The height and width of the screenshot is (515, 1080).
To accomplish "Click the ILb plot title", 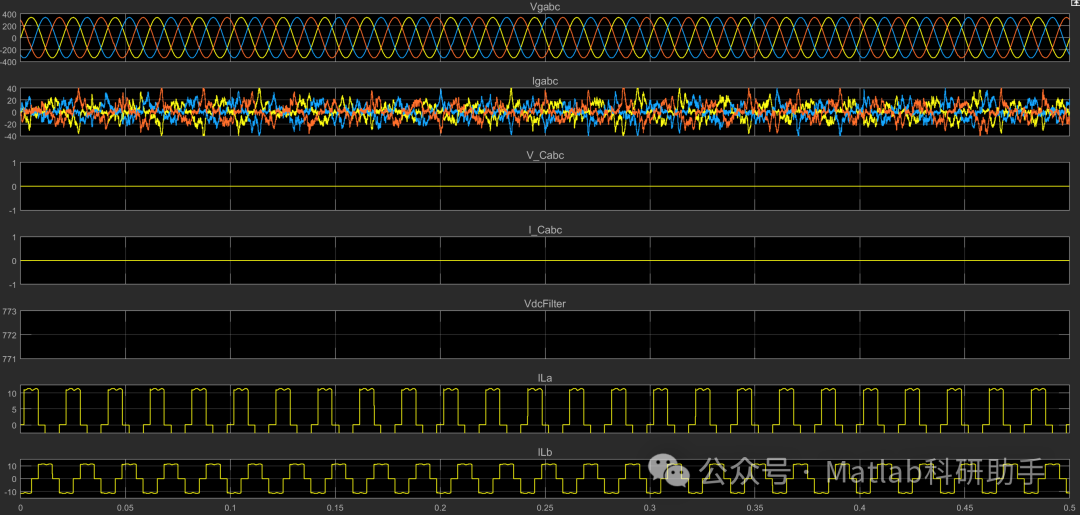I will 545,452.
